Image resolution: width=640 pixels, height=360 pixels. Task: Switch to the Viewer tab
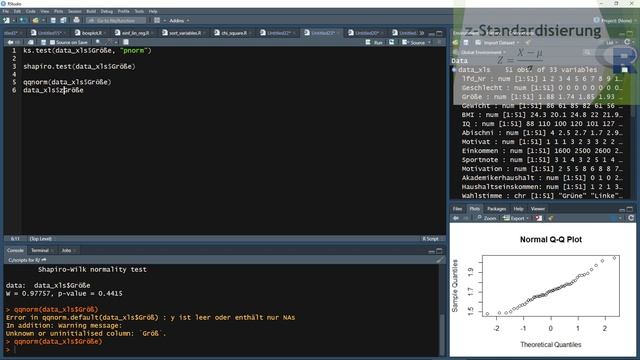click(x=538, y=209)
